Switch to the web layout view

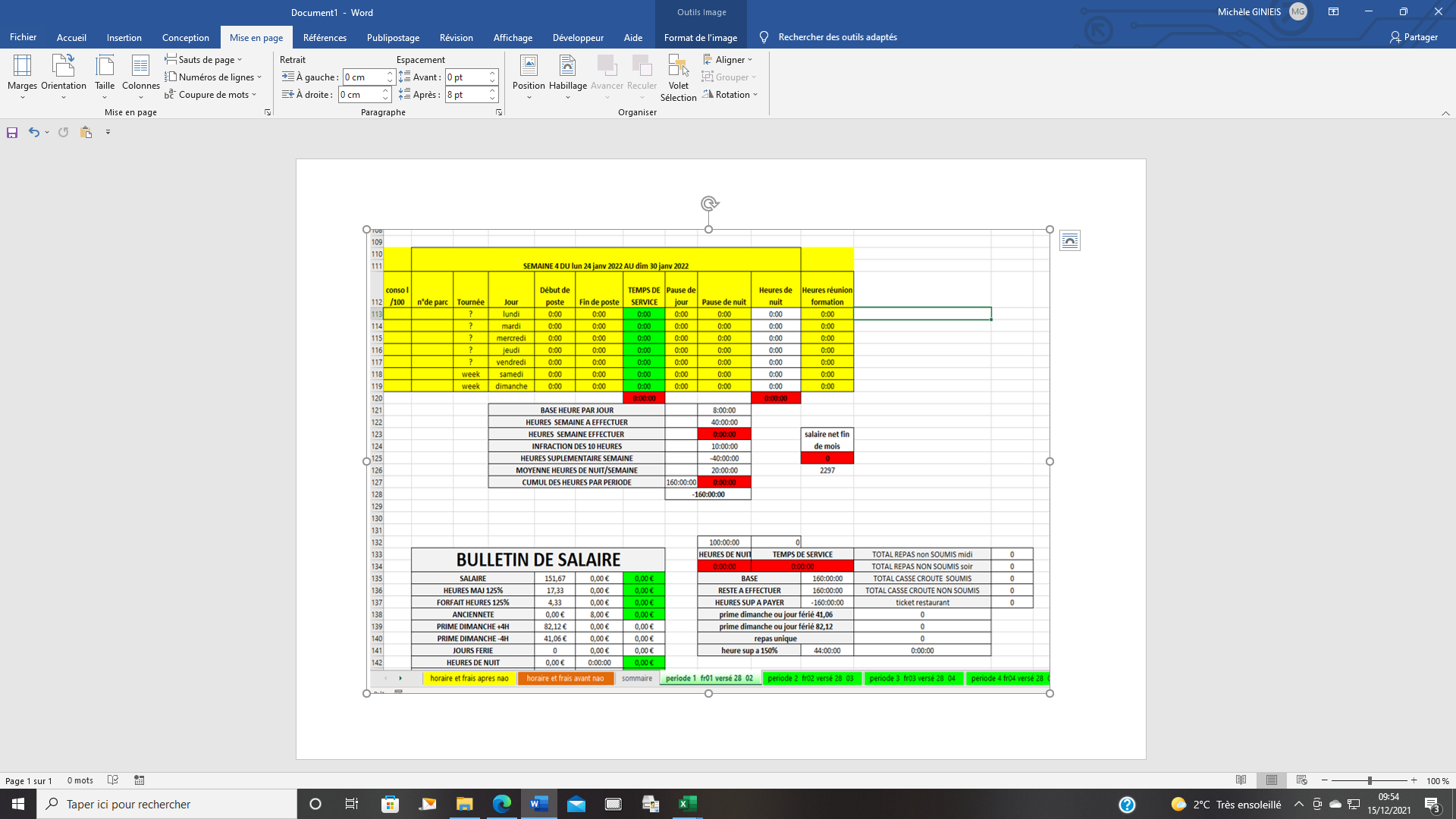[1302, 780]
